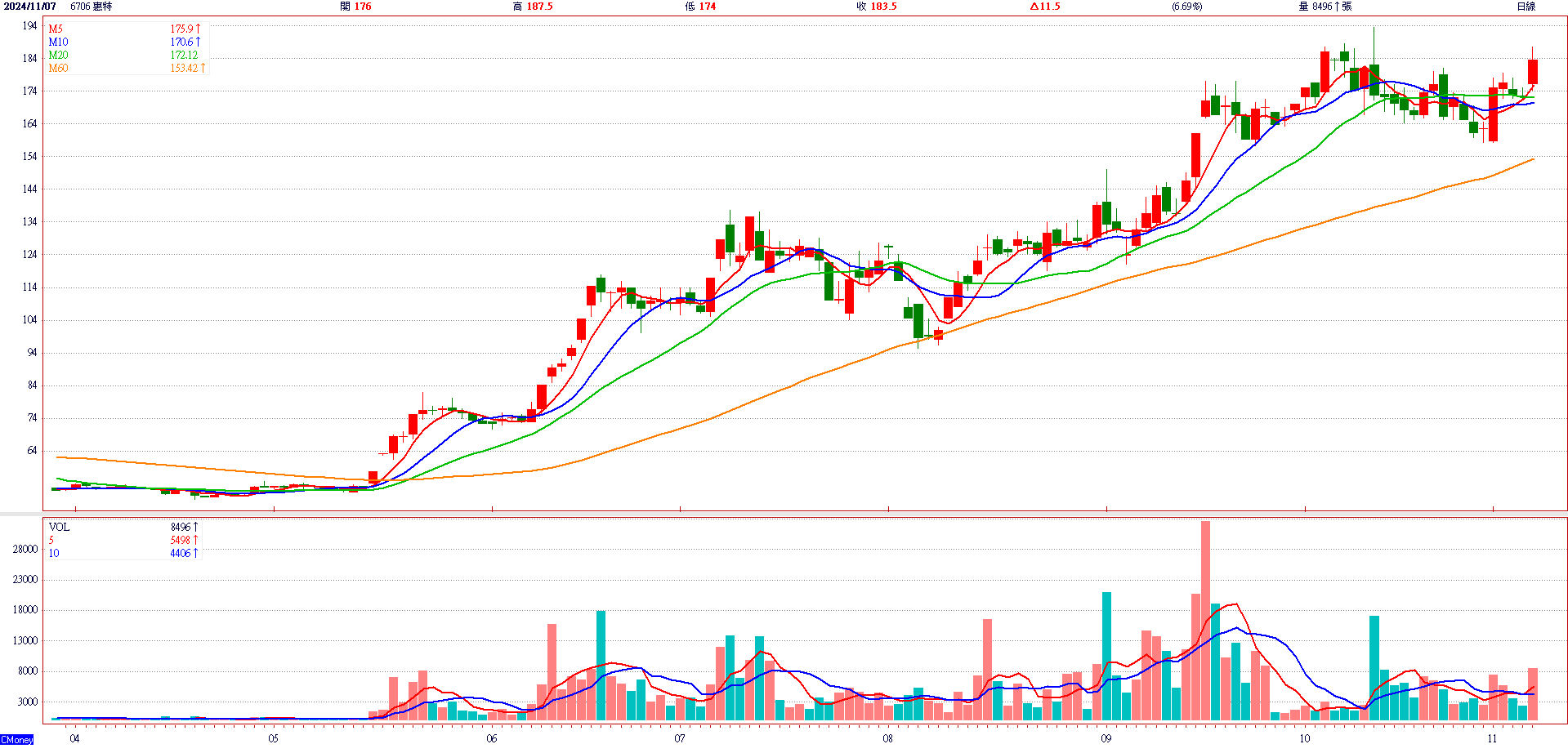
Task: Click the latest red candlestick on the far right
Action: pos(1533,72)
